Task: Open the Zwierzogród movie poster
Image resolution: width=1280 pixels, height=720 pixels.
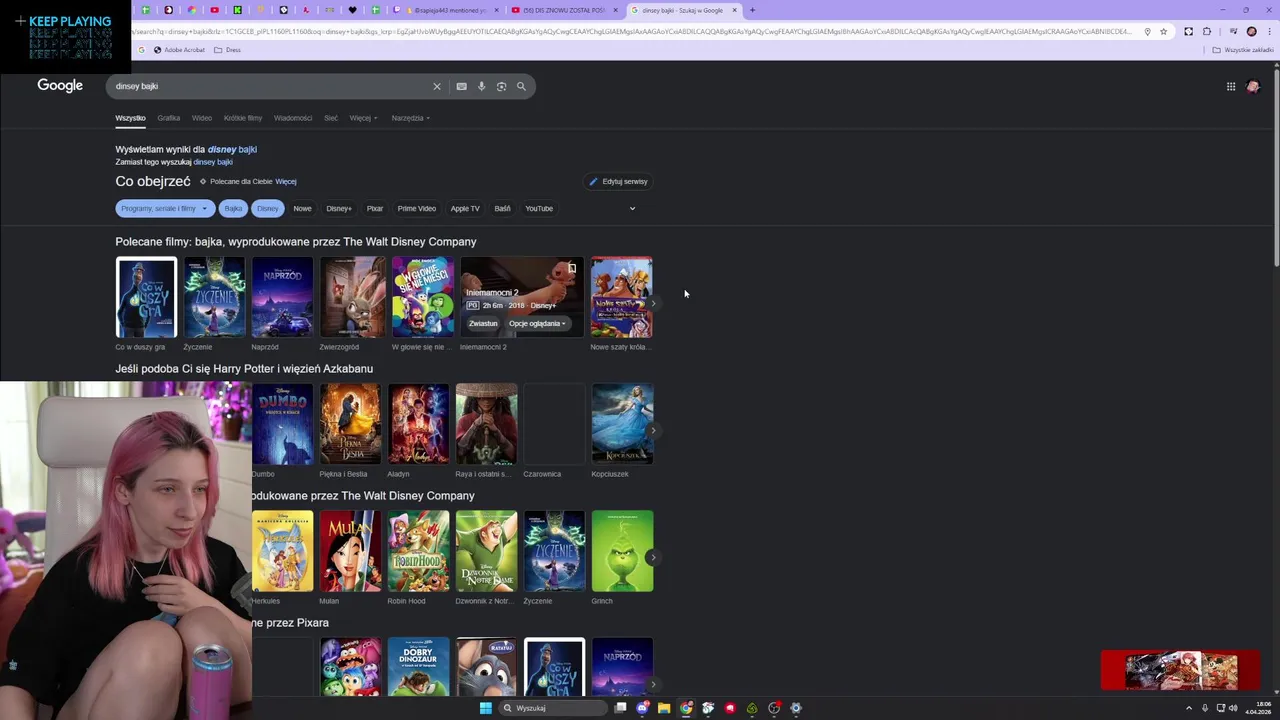Action: [x=352, y=298]
